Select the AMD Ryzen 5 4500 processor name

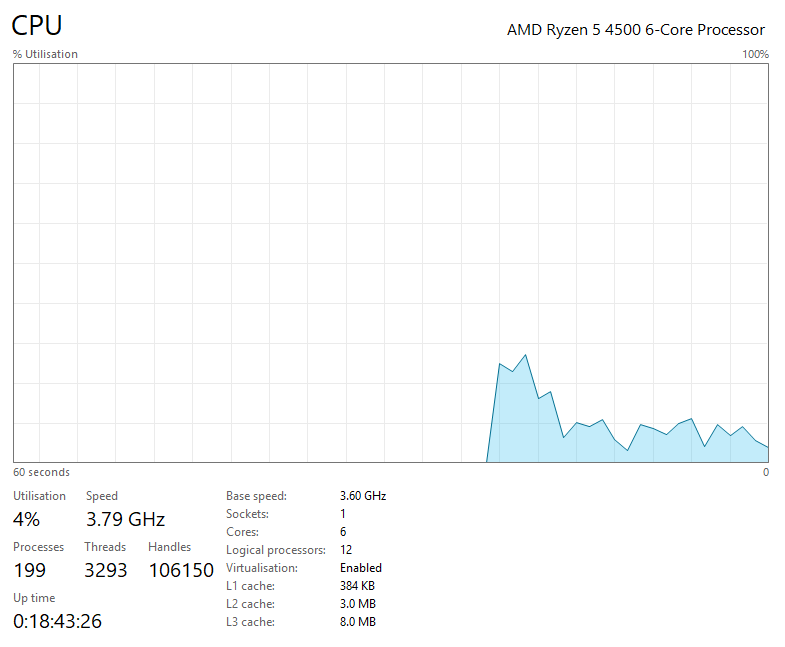[635, 30]
